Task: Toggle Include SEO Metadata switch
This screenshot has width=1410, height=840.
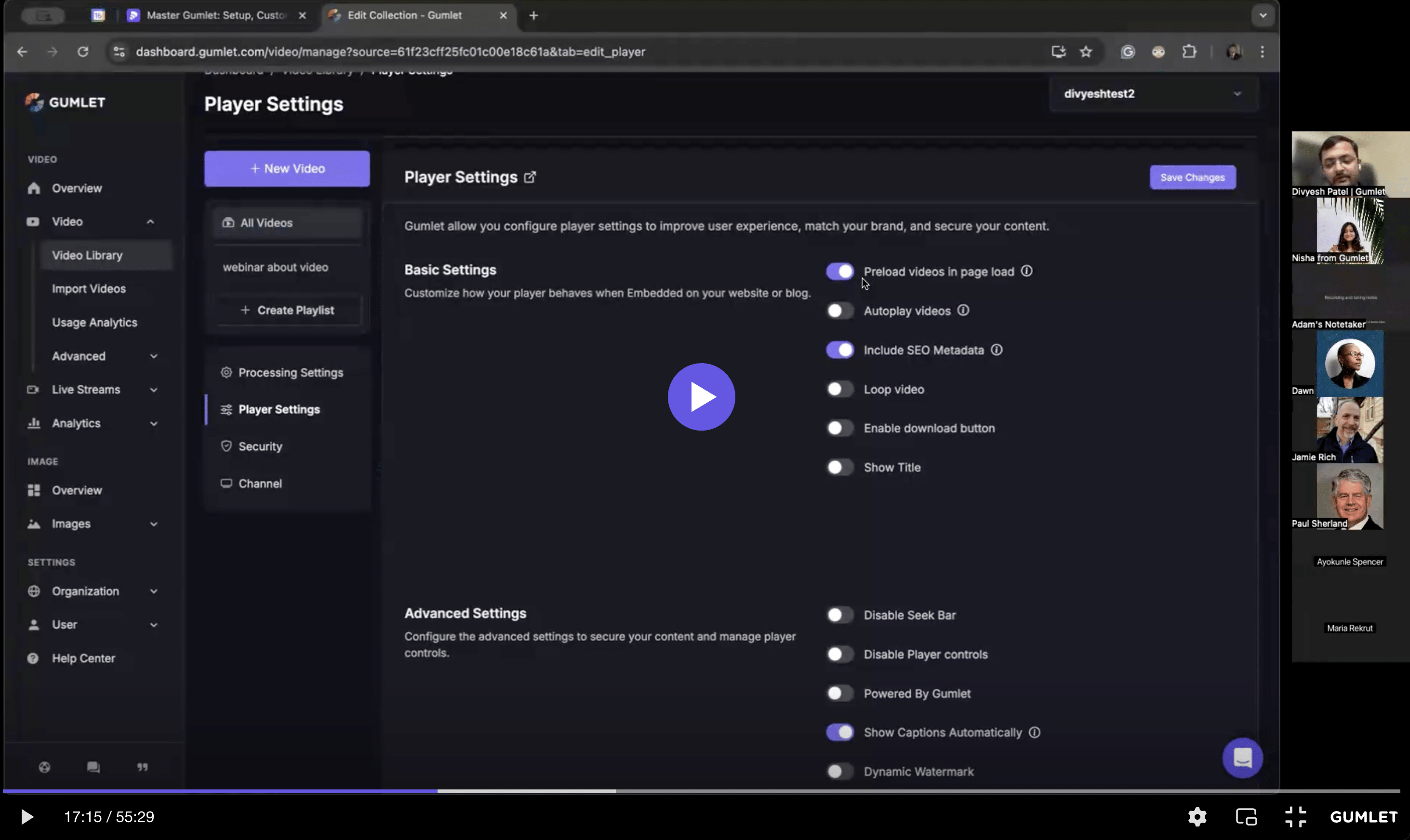Action: [x=840, y=350]
